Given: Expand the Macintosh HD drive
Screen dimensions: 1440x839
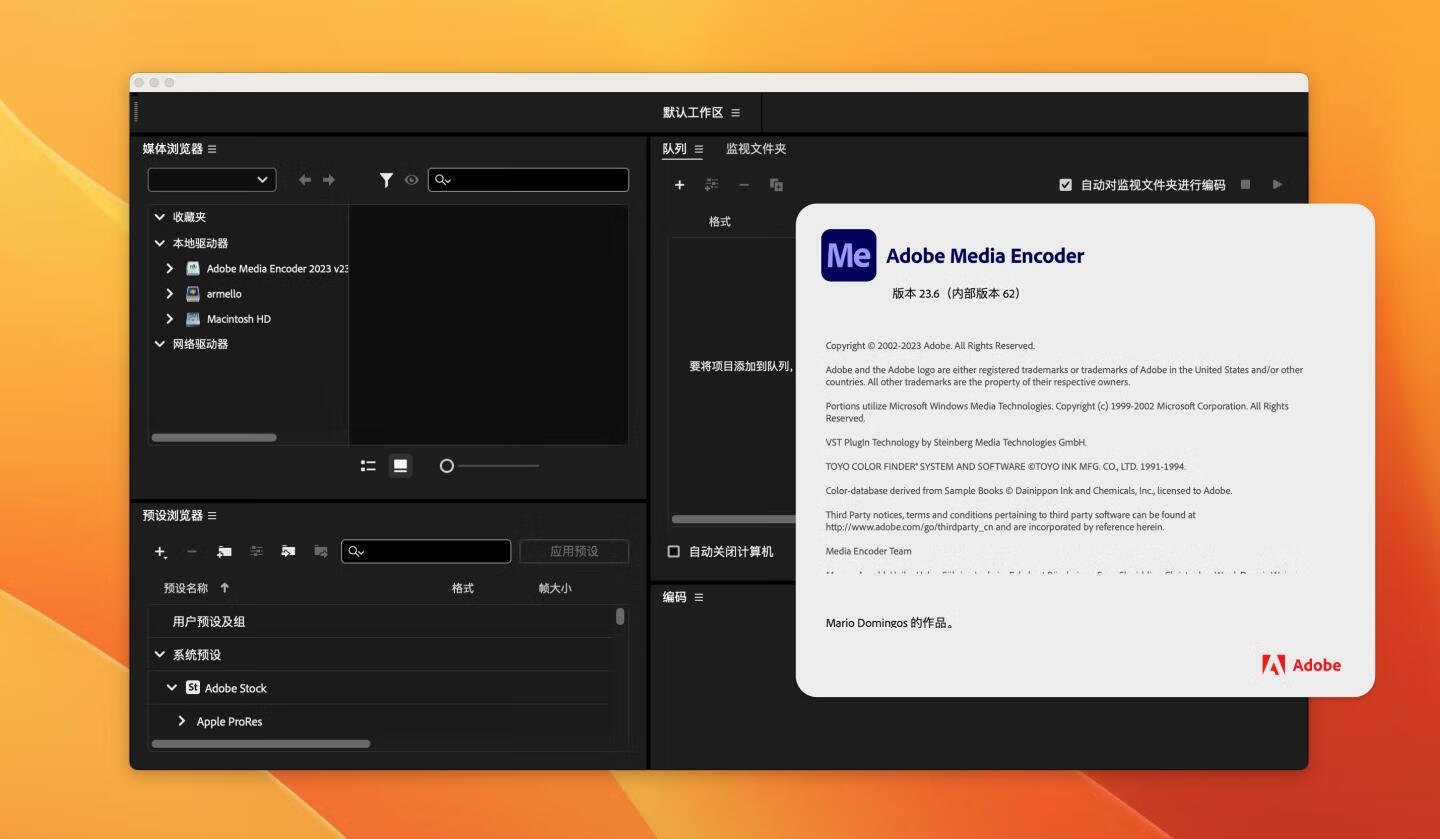Looking at the screenshot, I should click(170, 319).
